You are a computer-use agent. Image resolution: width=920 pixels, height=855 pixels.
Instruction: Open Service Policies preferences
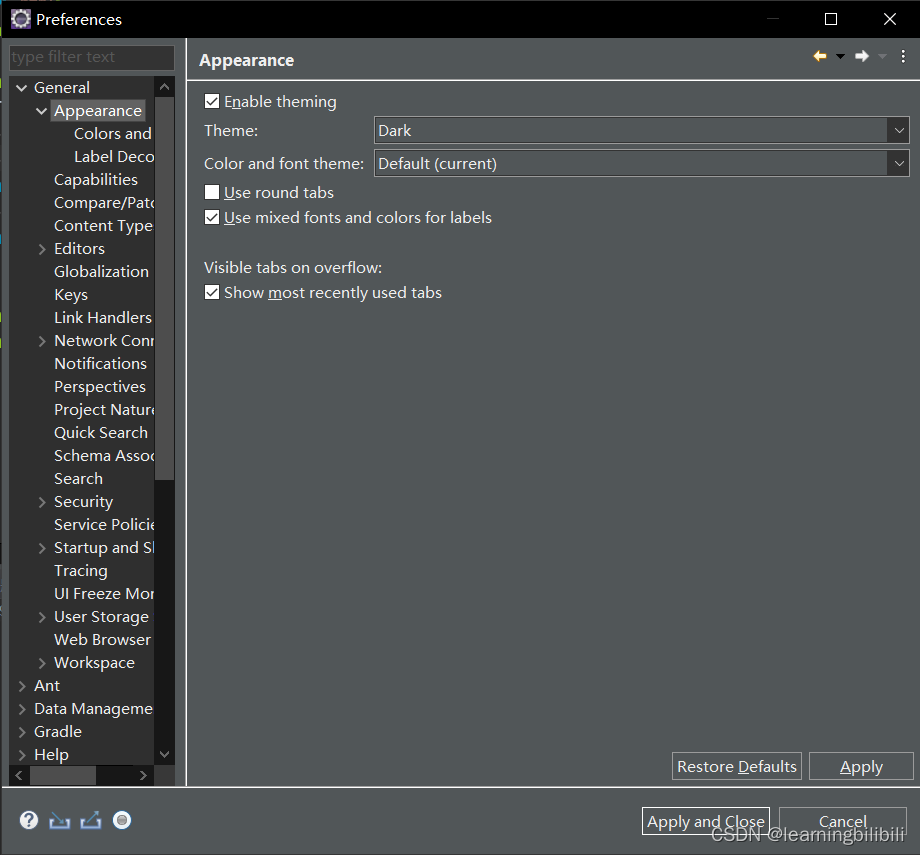[104, 525]
